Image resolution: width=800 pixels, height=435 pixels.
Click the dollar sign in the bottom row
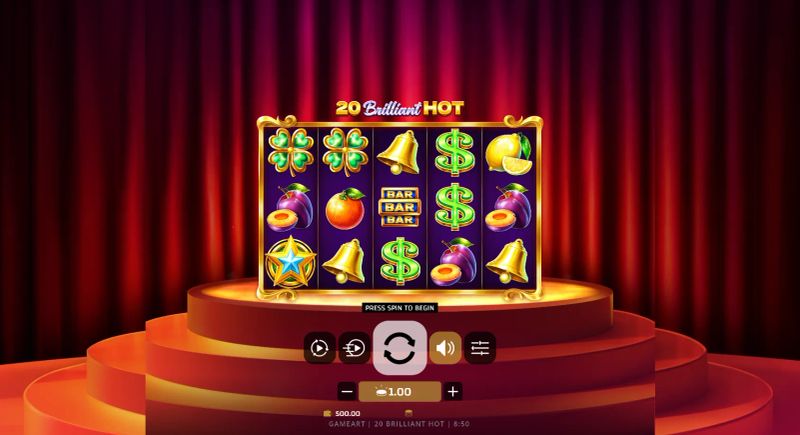[400, 261]
